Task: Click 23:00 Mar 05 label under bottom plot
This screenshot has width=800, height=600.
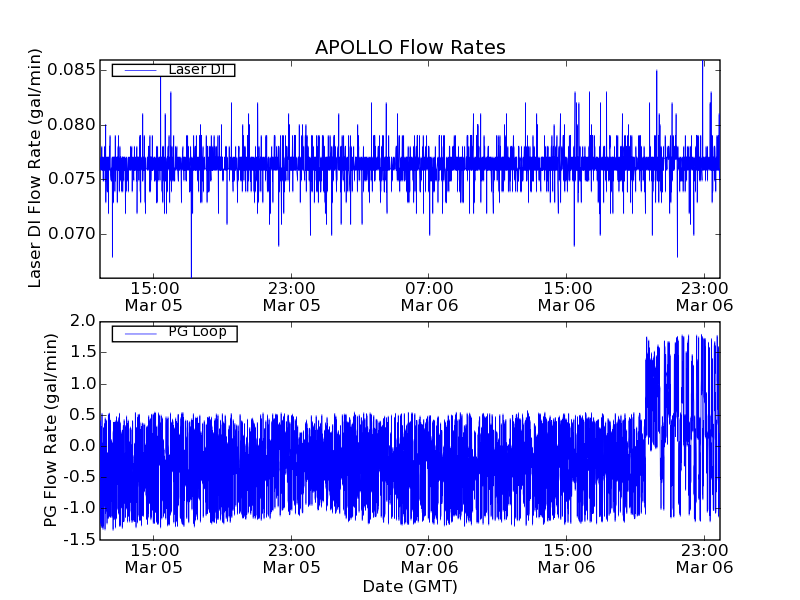Action: [x=291, y=559]
